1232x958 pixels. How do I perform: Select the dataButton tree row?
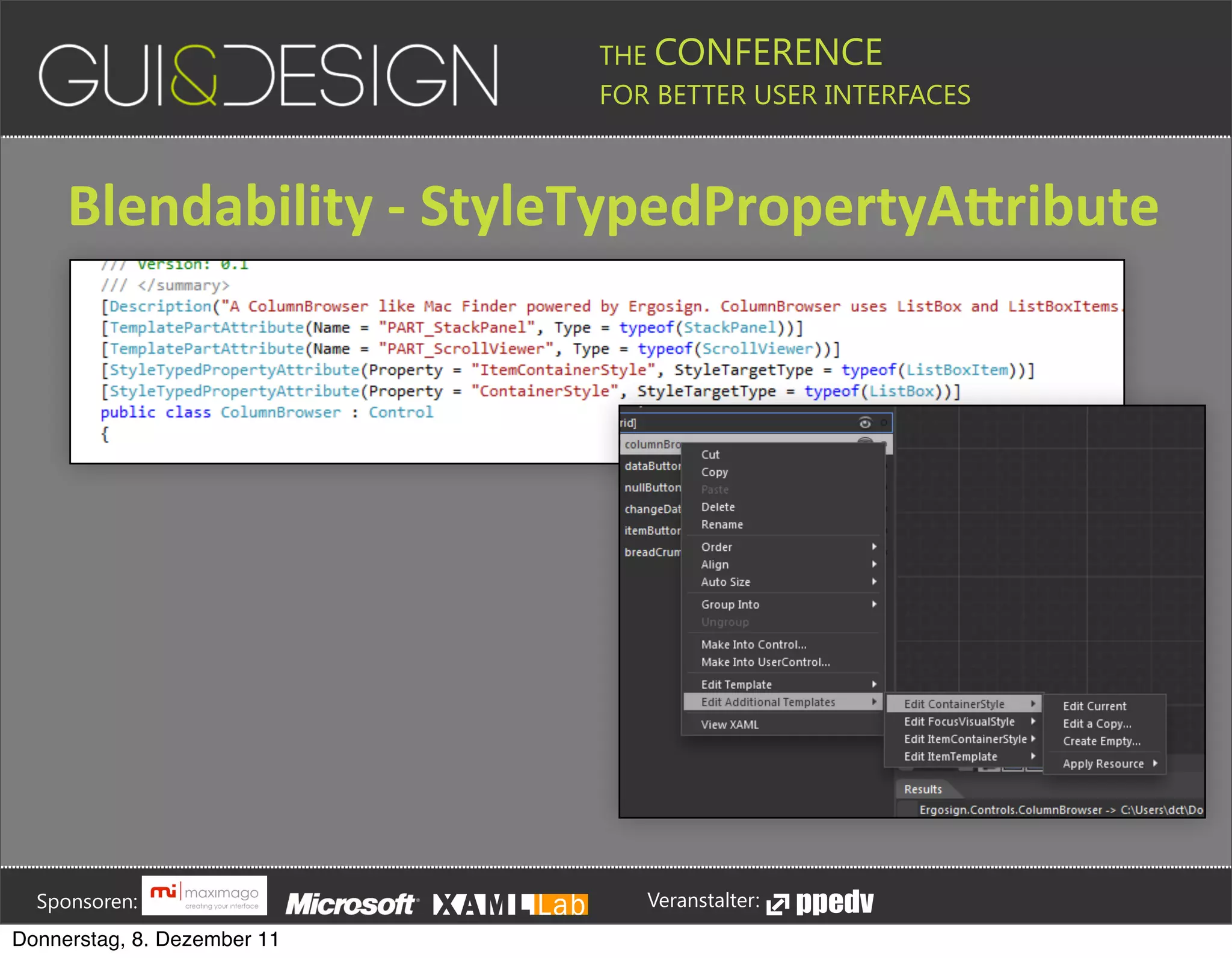click(652, 465)
